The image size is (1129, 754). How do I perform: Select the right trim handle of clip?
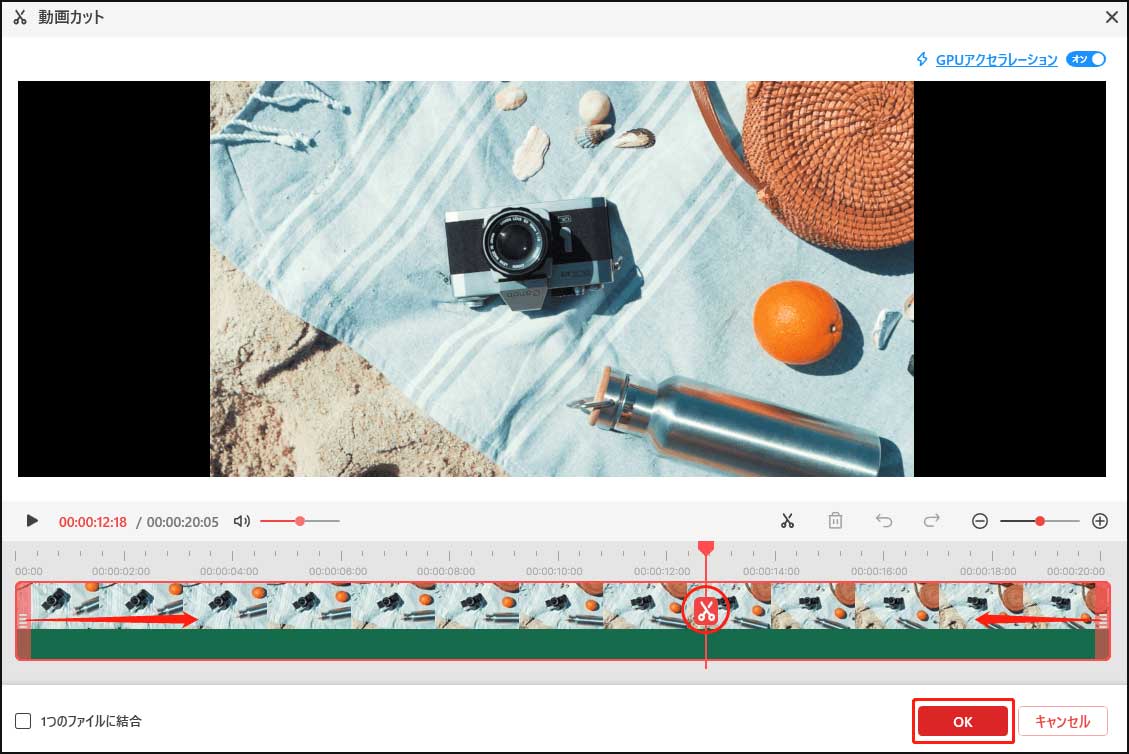(1102, 621)
